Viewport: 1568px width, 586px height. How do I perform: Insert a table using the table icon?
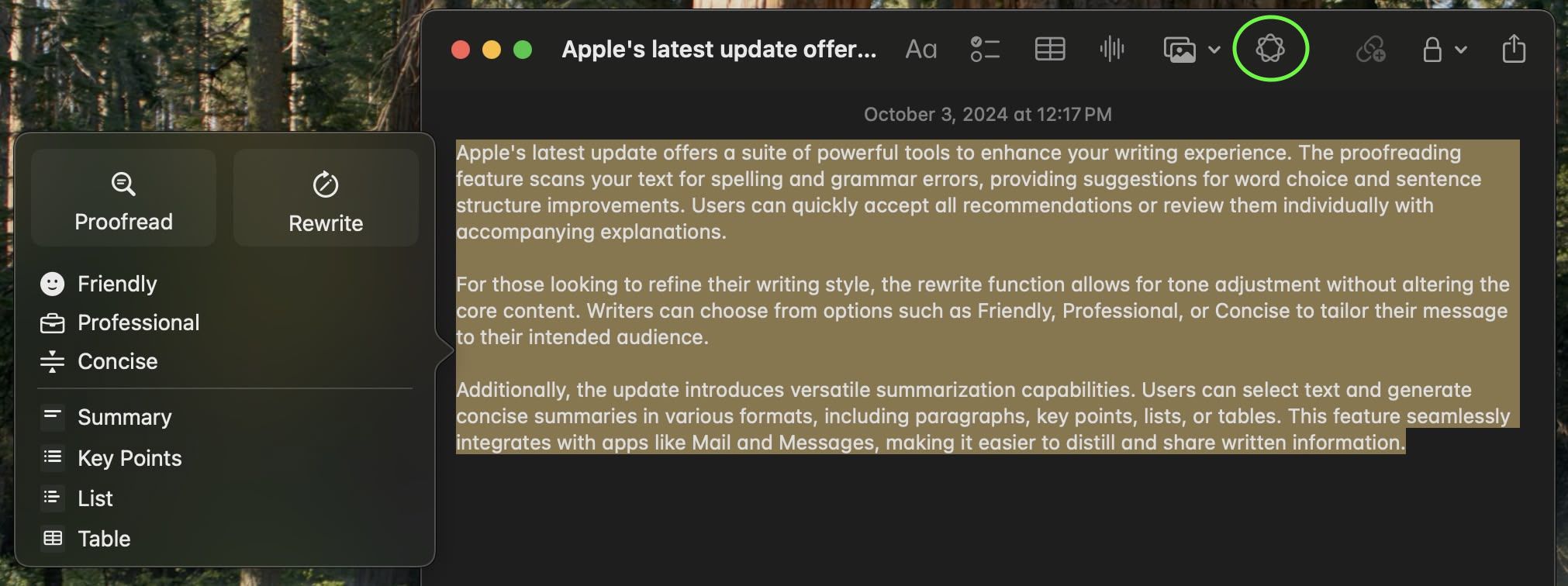click(1048, 49)
